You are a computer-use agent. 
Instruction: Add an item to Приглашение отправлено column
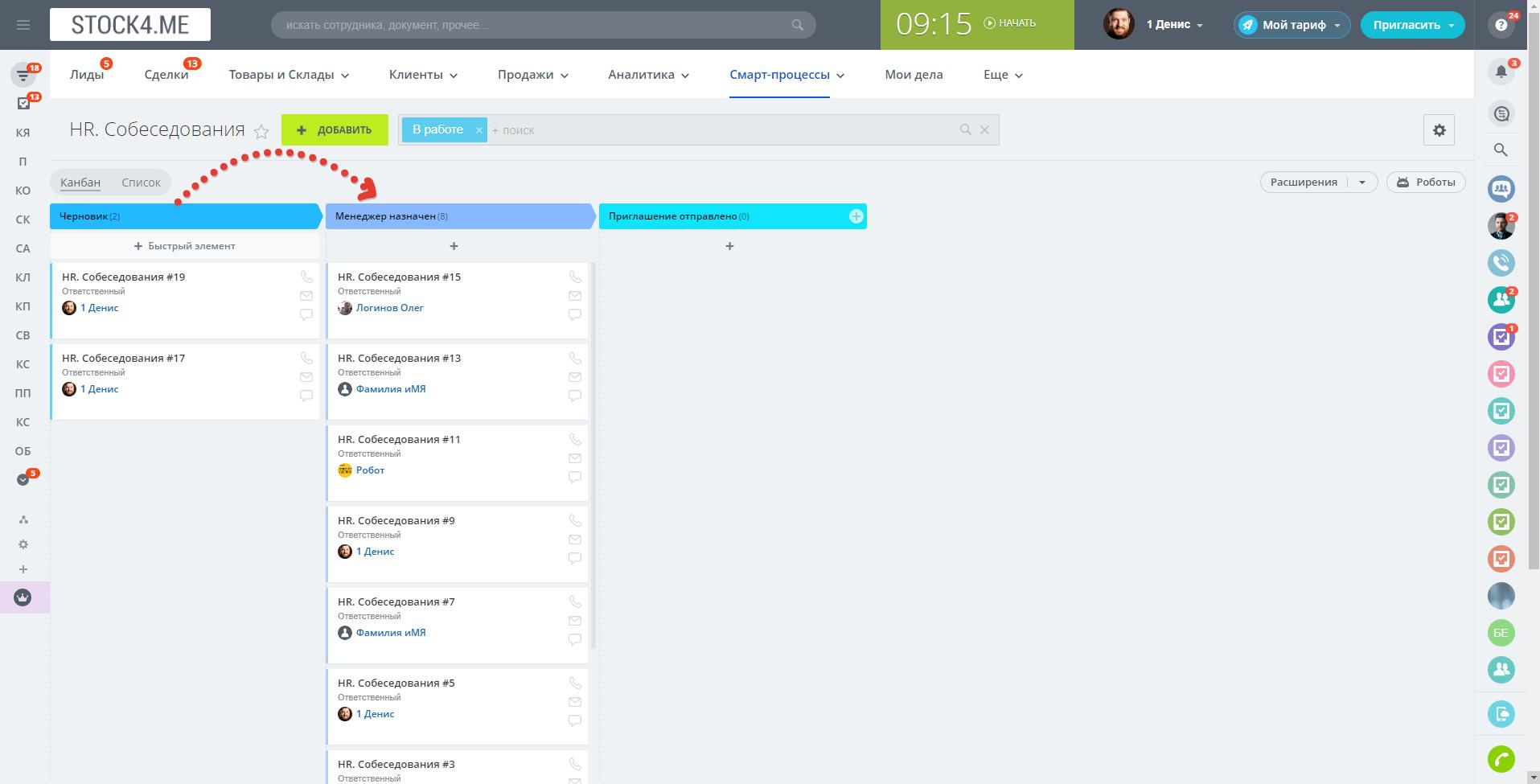(729, 246)
